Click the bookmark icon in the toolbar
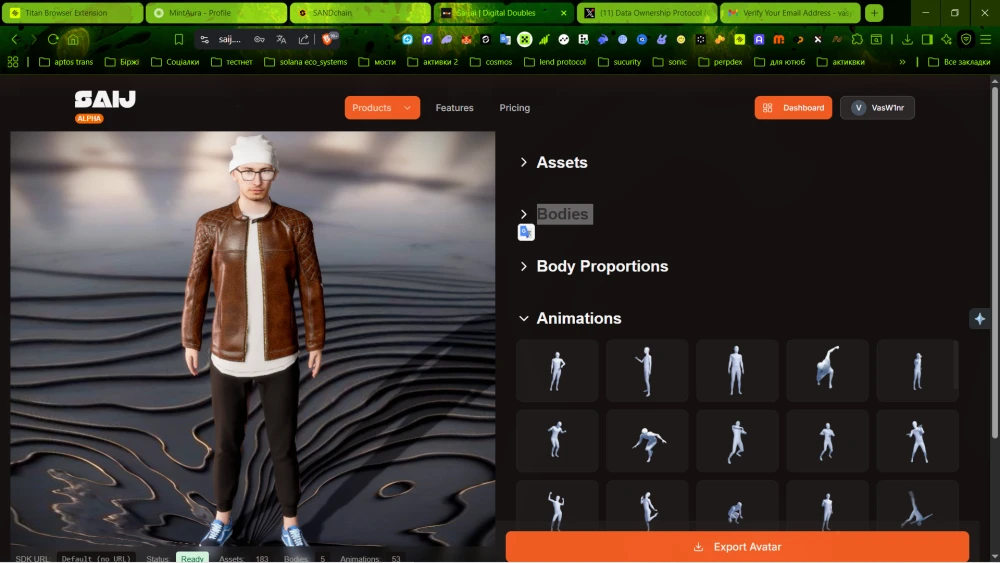The height and width of the screenshot is (563, 1000). click(x=179, y=40)
